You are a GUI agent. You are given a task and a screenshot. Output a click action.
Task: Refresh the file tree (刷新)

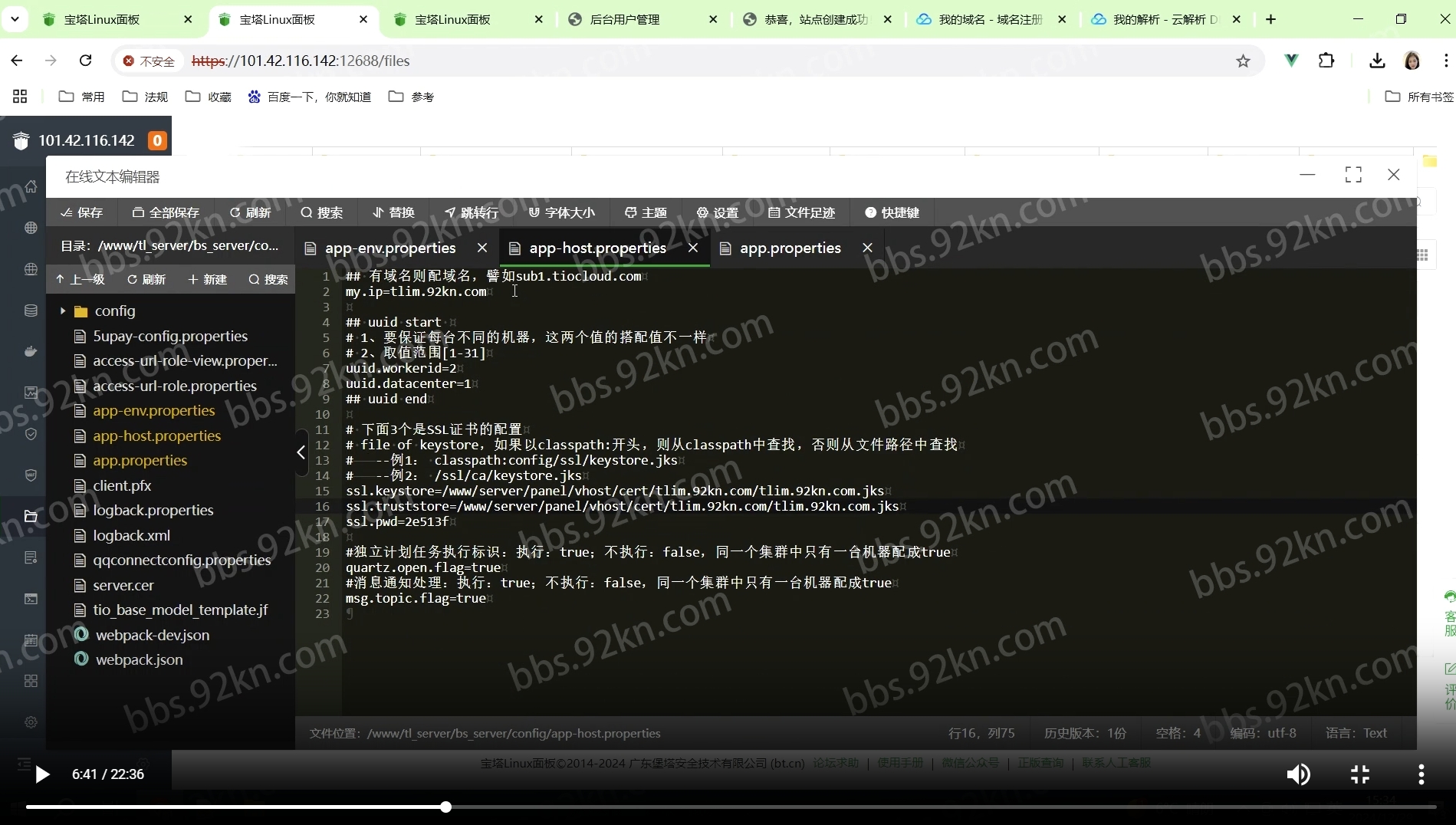(x=146, y=279)
